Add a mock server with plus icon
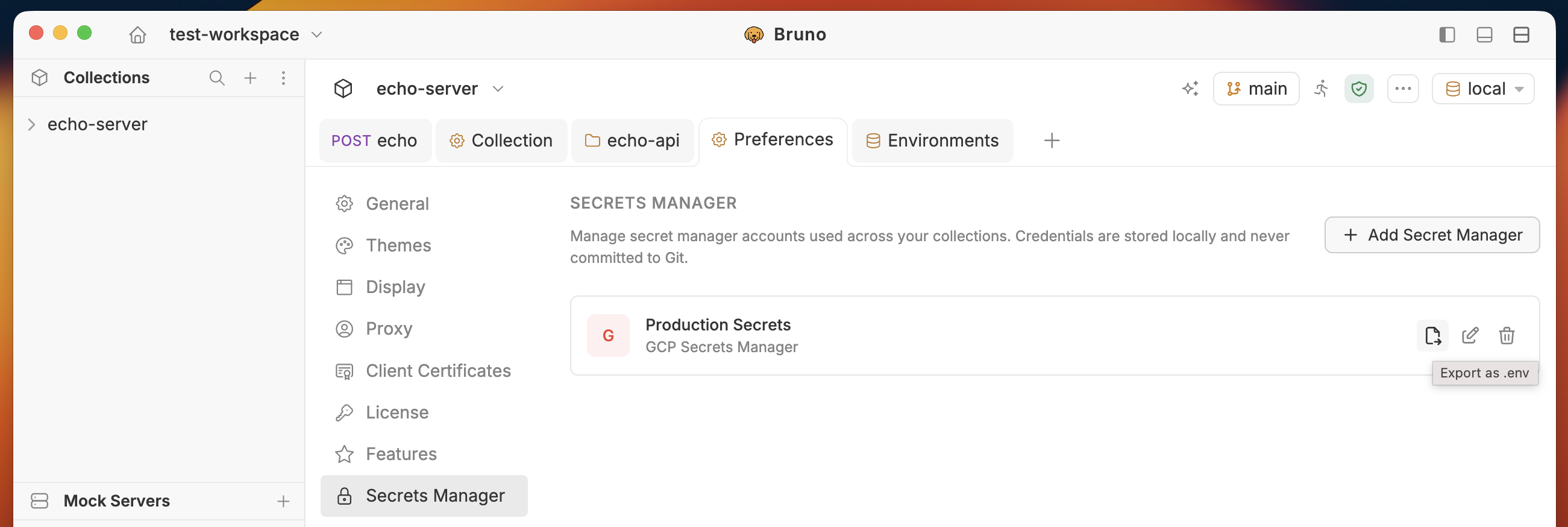Image resolution: width=1568 pixels, height=527 pixels. point(283,502)
